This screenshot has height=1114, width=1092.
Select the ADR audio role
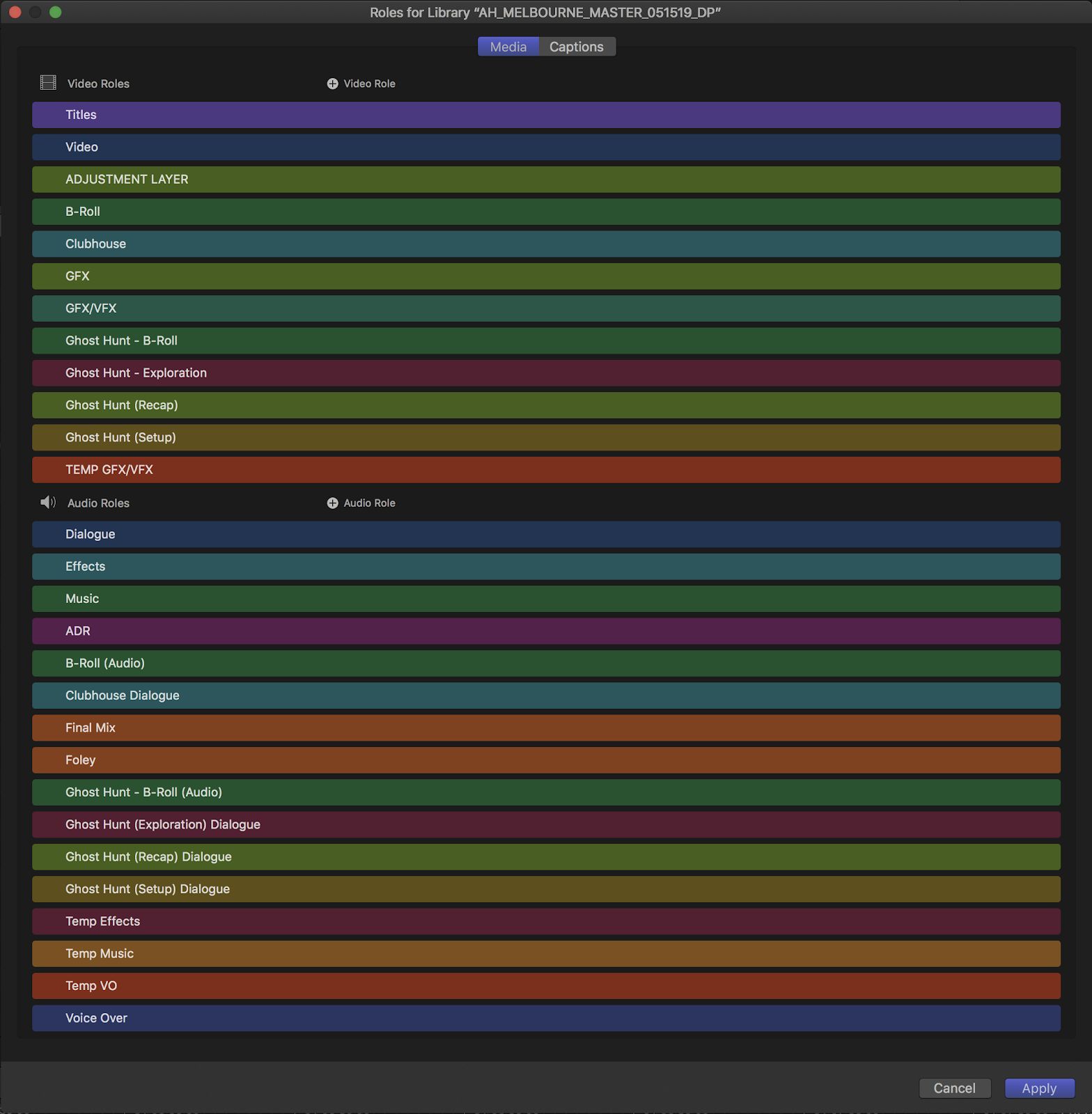click(546, 631)
